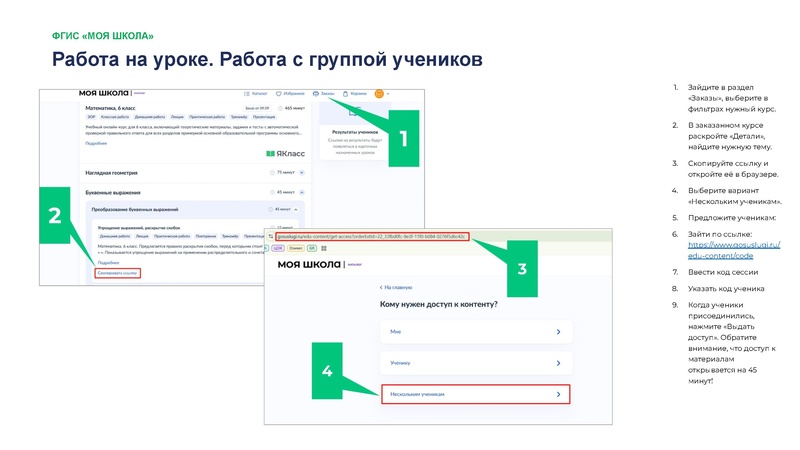Collapse the Буквенные выражения section chevron
Screen dimensions: 800x450
point(302,192)
